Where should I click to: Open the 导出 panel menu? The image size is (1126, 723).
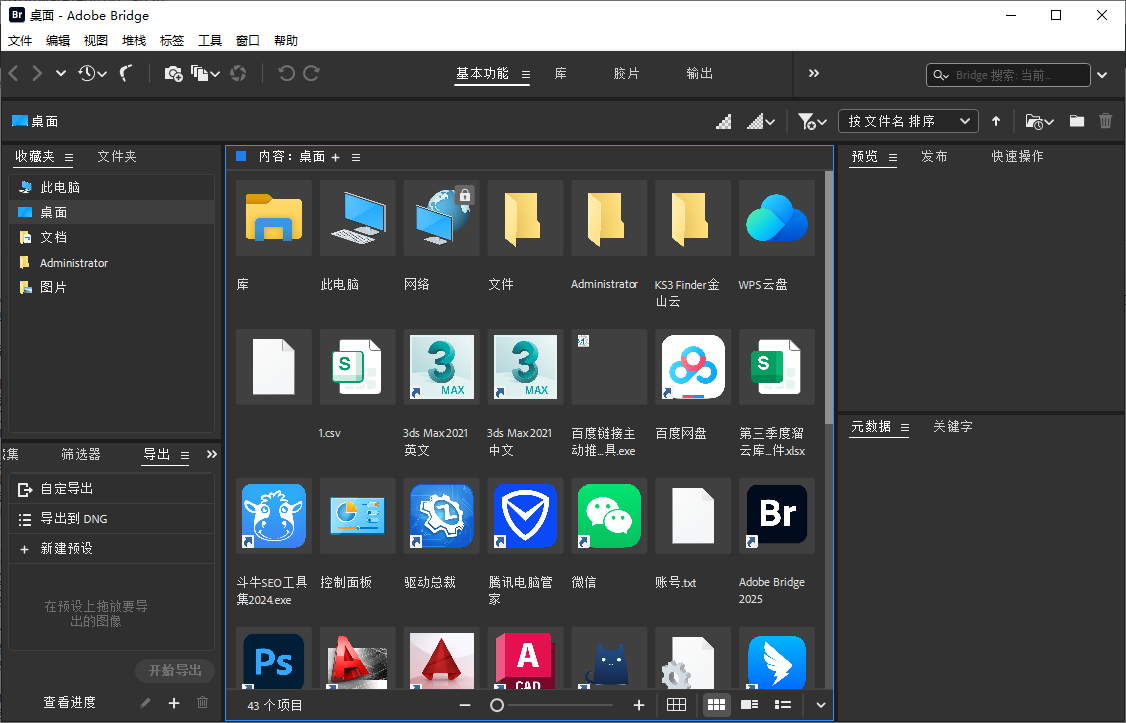click(x=185, y=455)
